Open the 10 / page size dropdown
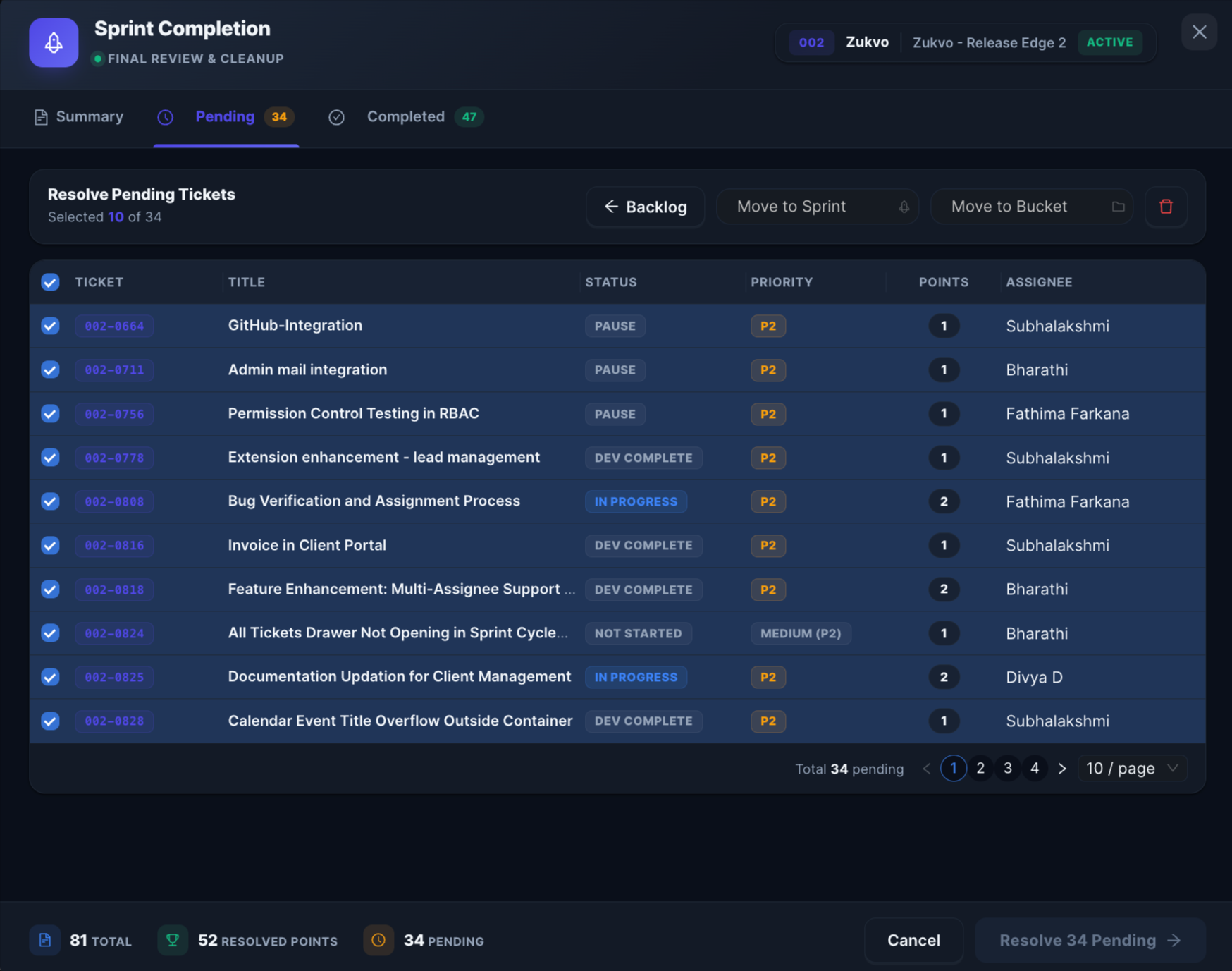The width and height of the screenshot is (1232, 971). click(1132, 769)
